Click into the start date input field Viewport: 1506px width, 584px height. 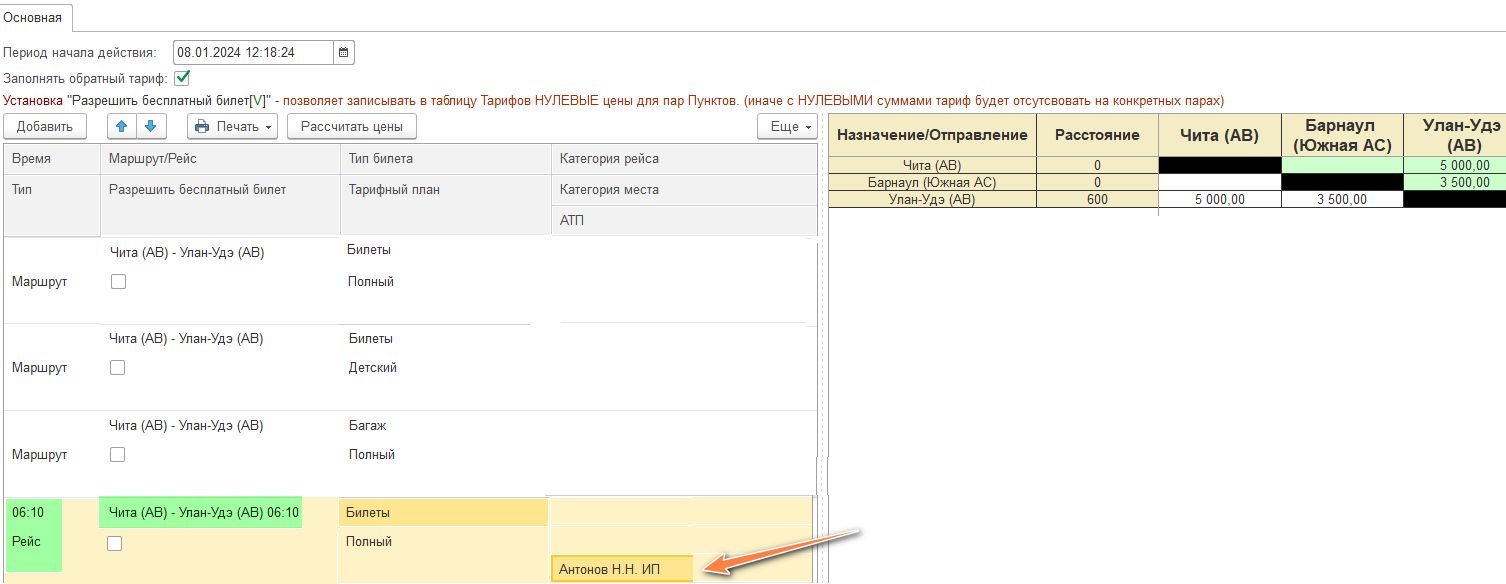coord(252,53)
